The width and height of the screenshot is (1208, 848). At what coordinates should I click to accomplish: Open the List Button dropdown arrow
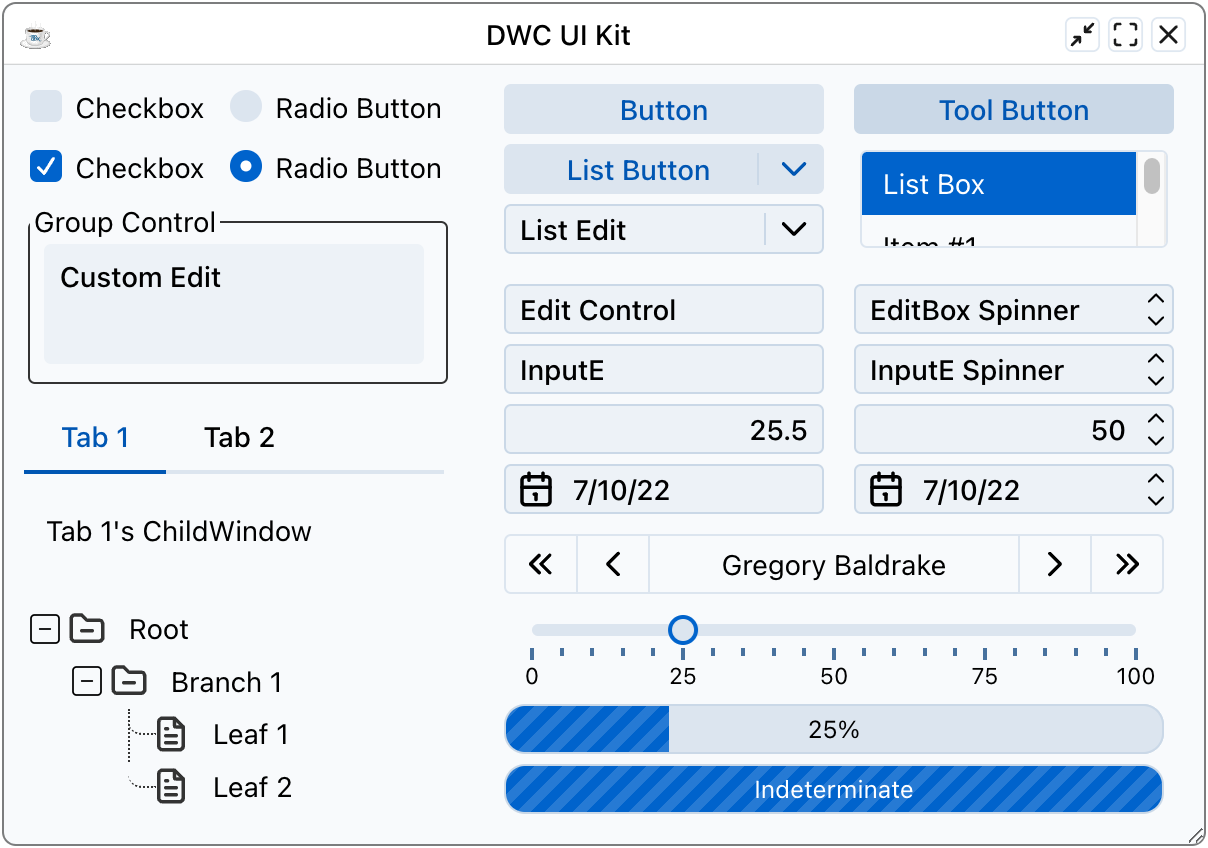(x=793, y=170)
